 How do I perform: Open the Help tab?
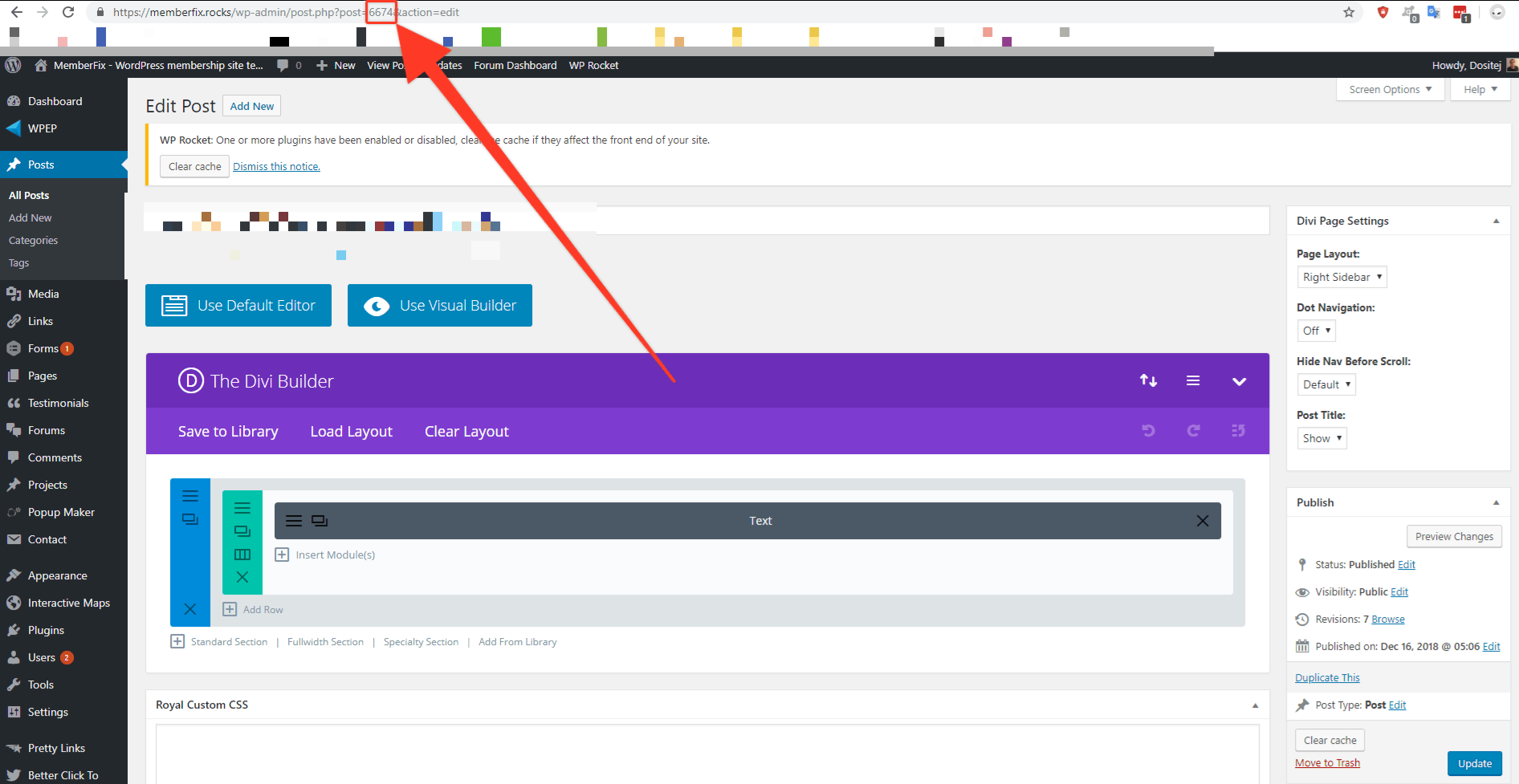[1480, 89]
